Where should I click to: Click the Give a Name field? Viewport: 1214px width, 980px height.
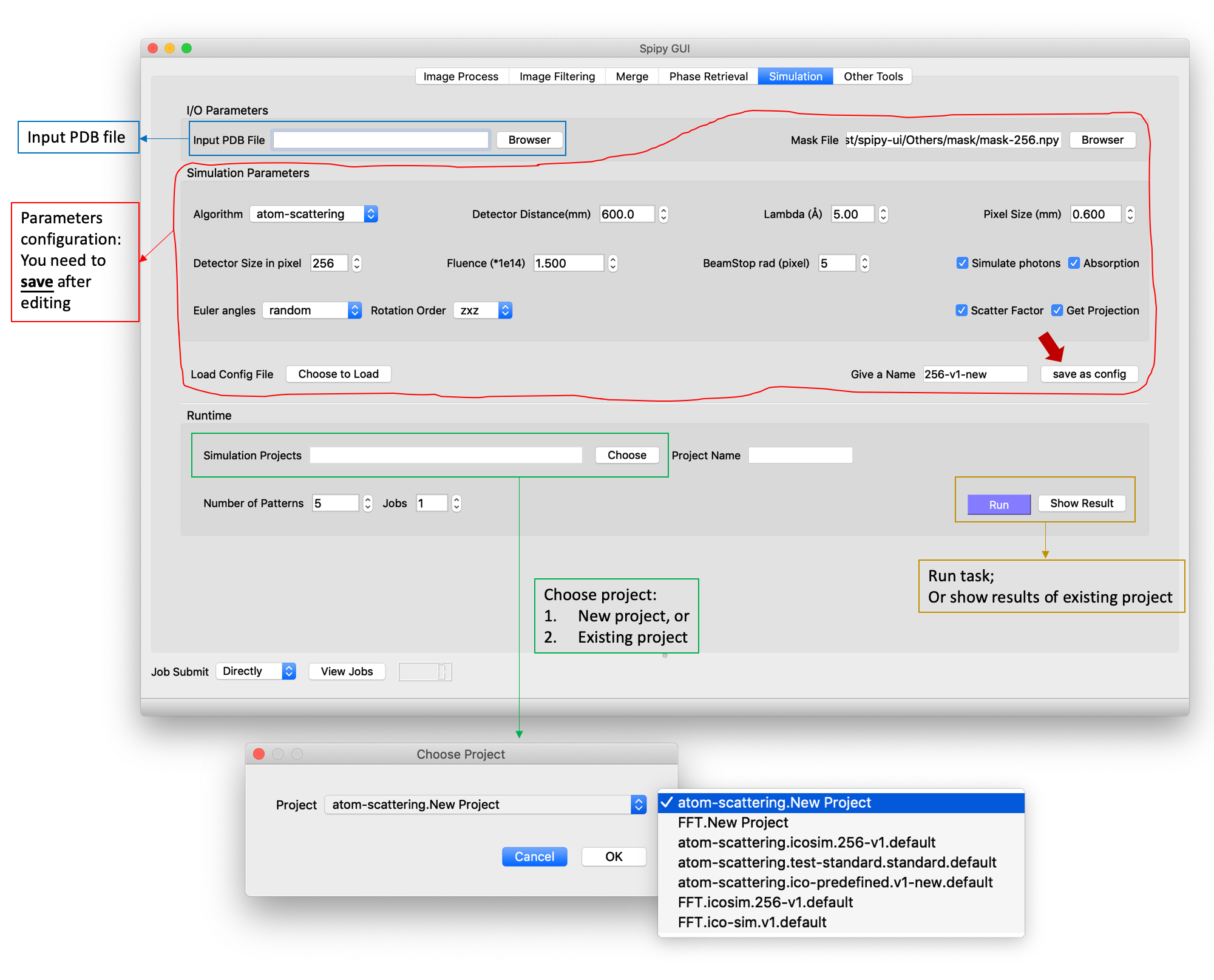tap(975, 374)
